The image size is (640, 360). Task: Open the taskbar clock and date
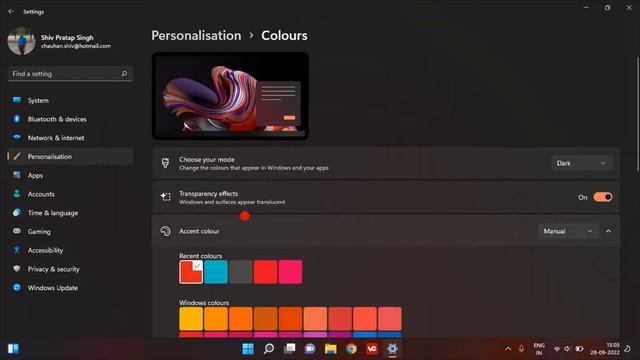click(x=605, y=349)
